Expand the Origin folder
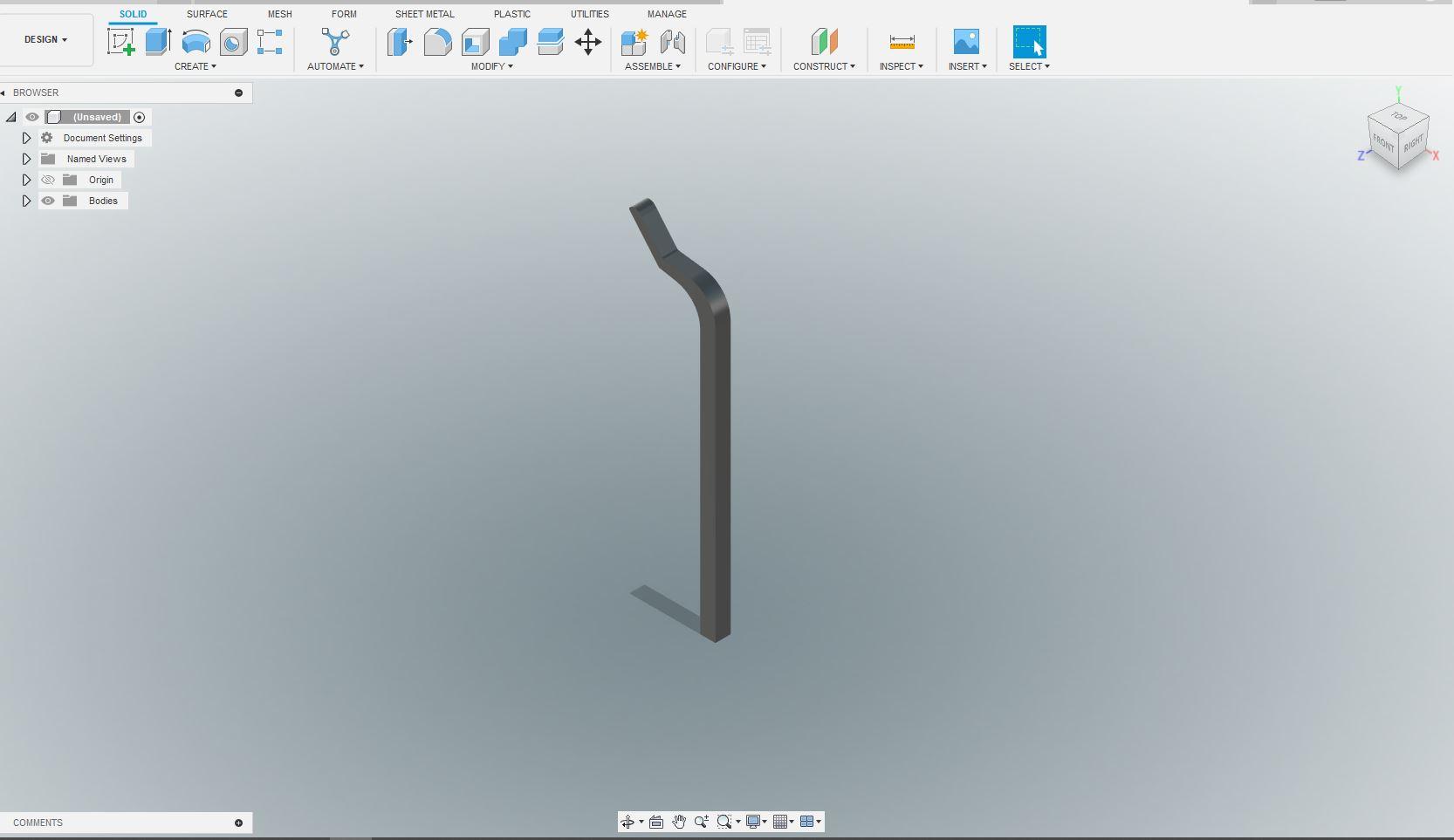The image size is (1454, 840). click(x=26, y=180)
